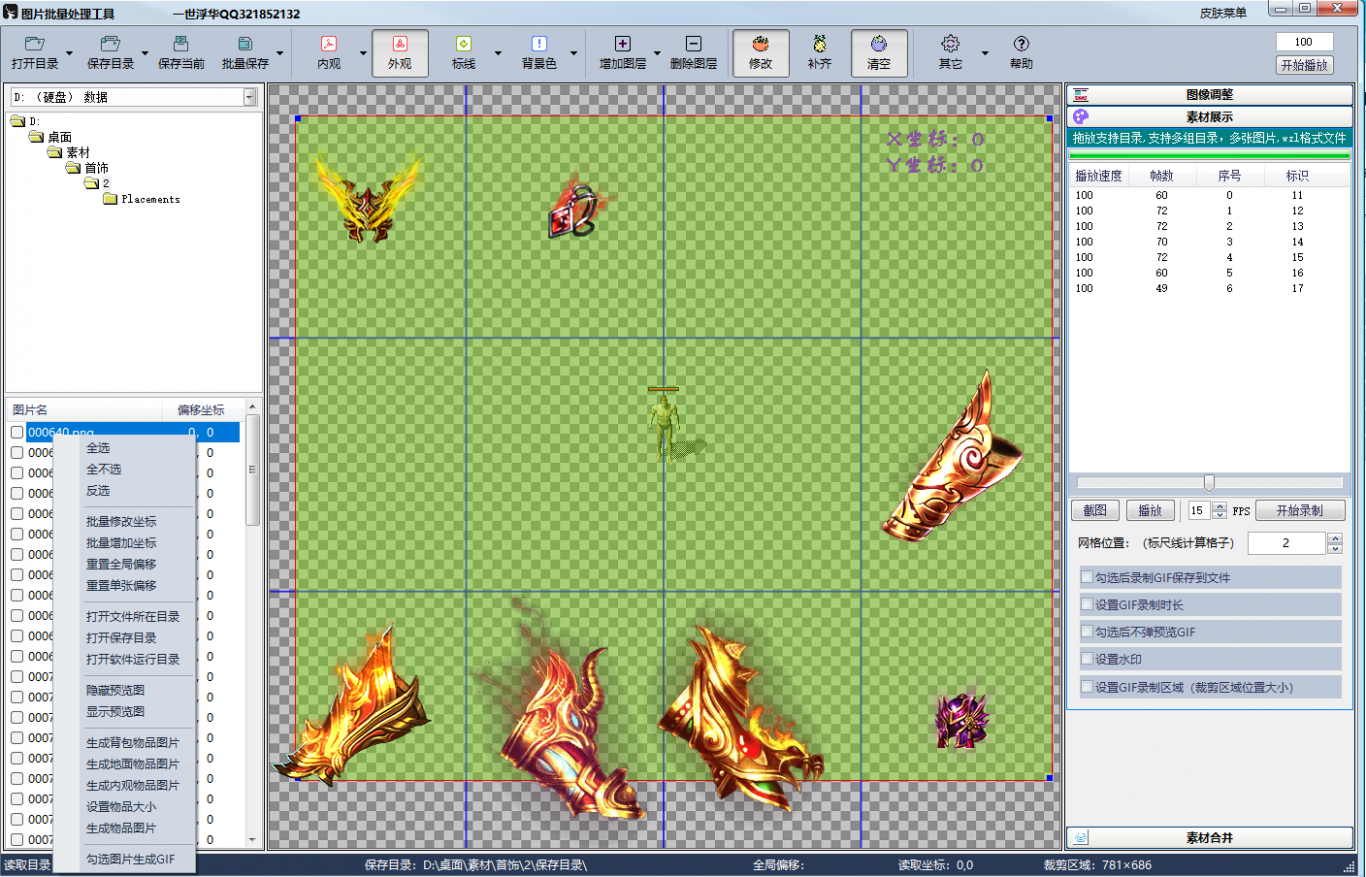Open dropdown arrow next to 增加图层
The width and height of the screenshot is (1366, 877).
[x=657, y=53]
